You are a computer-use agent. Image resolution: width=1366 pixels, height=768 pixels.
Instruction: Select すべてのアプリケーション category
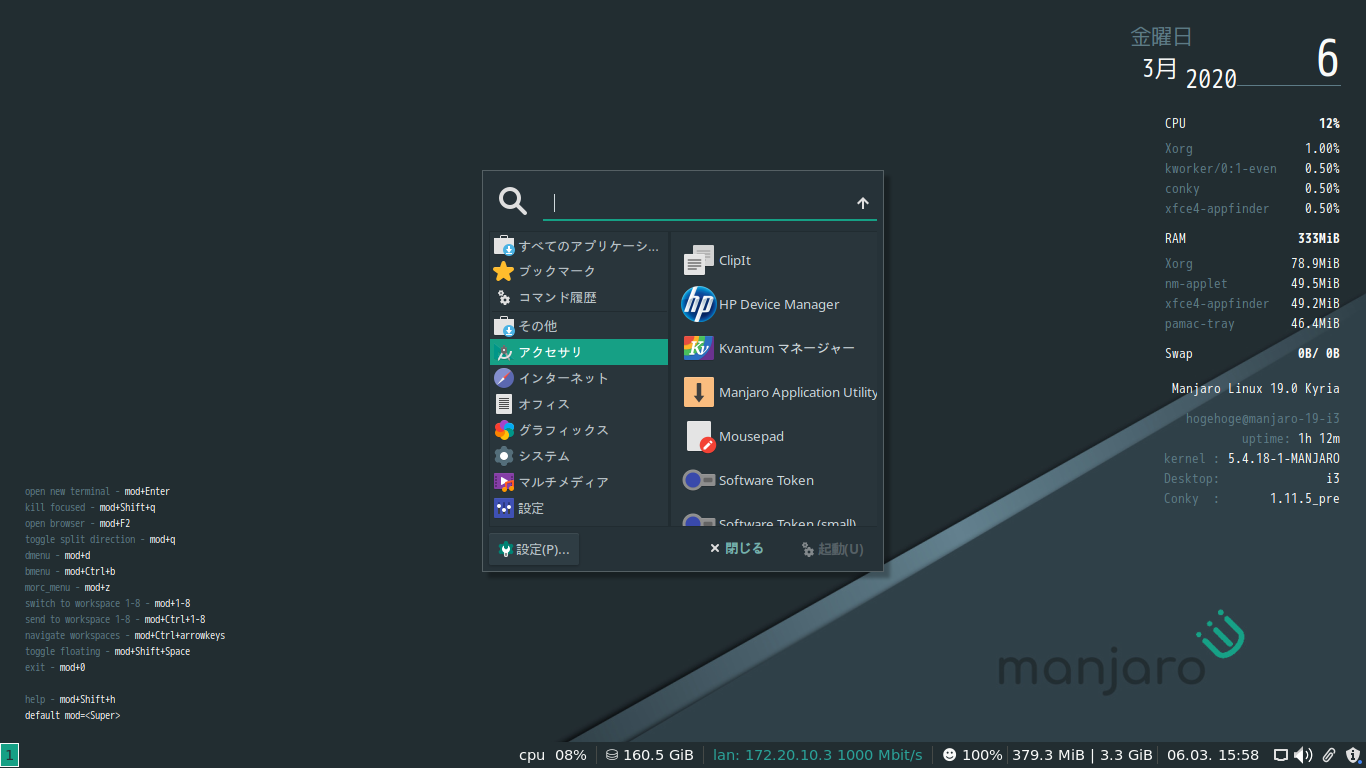(578, 245)
